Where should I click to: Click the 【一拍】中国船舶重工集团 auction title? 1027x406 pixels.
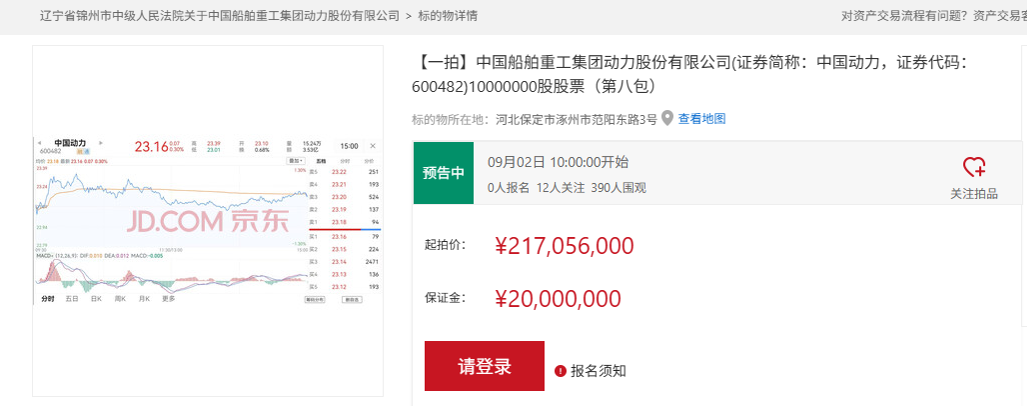coord(689,74)
